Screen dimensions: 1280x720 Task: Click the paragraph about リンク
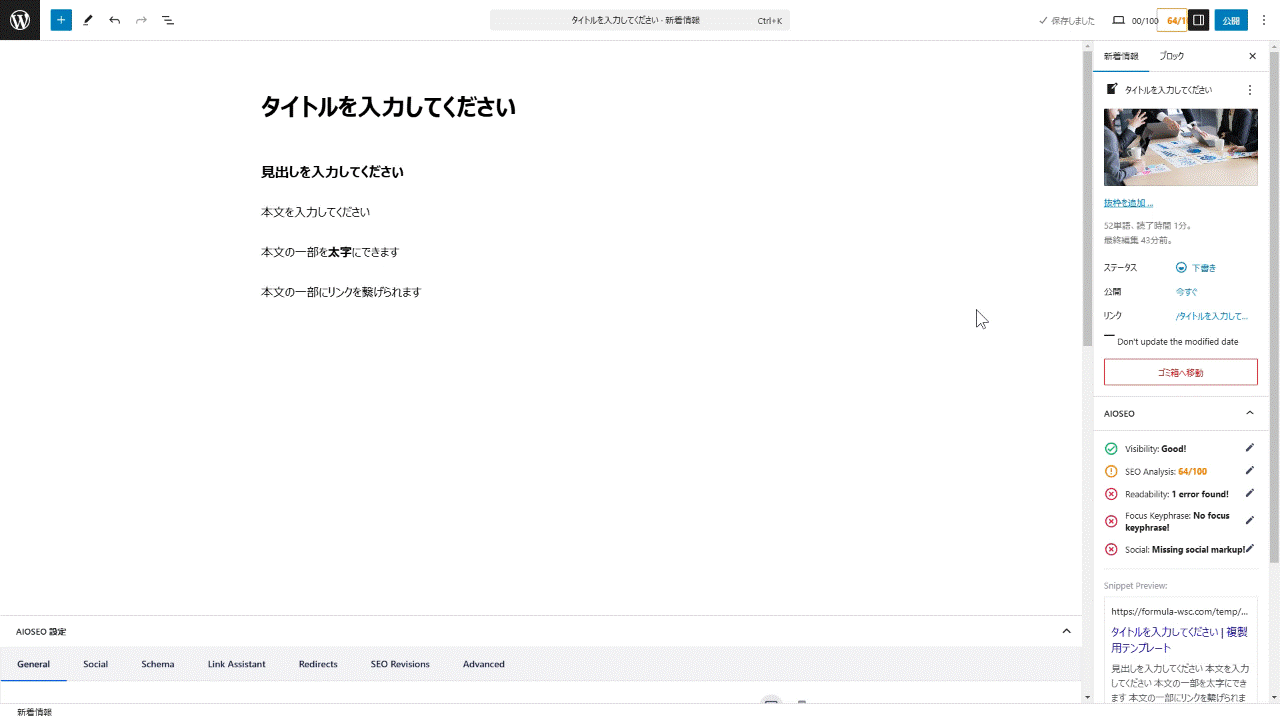pyautogui.click(x=341, y=292)
